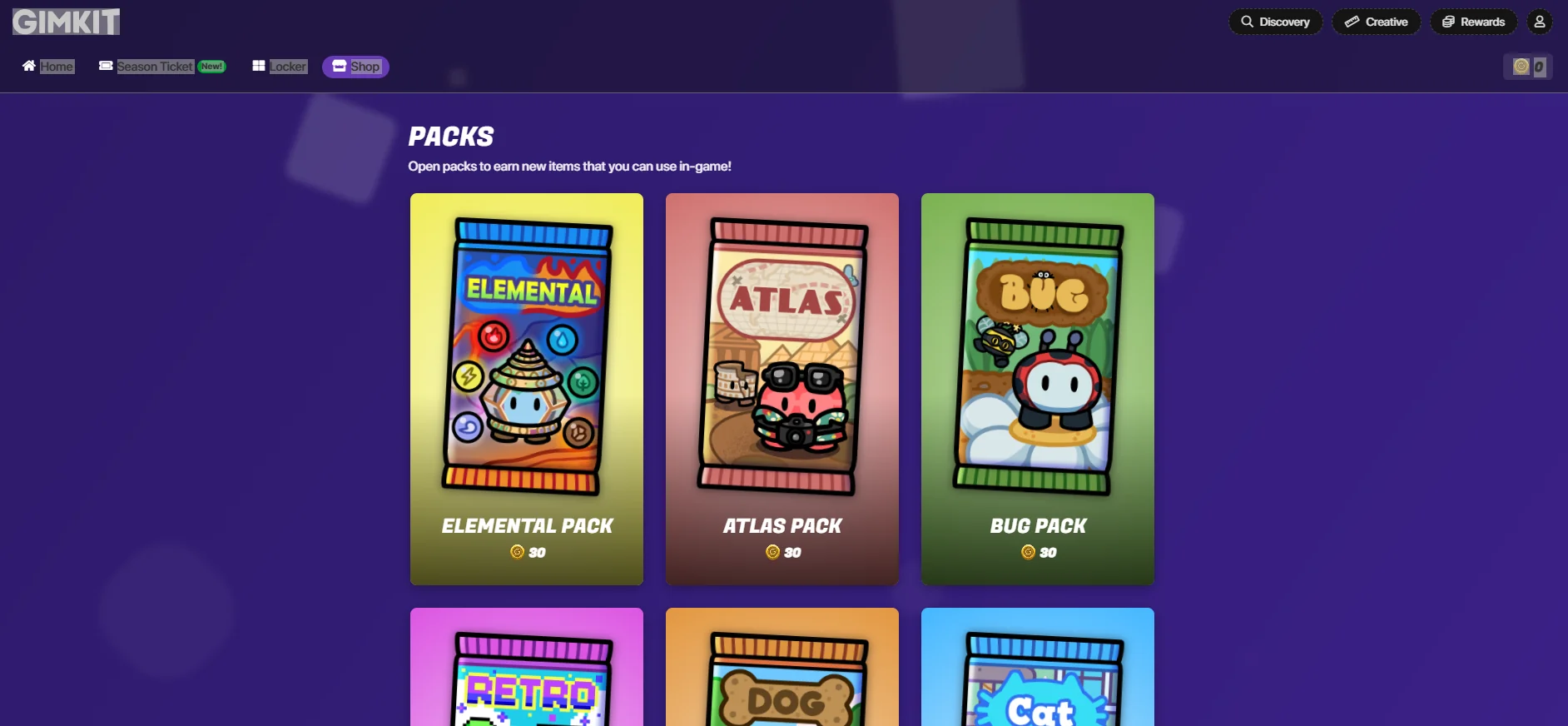Open the Rewards page
The height and width of the screenshot is (726, 1568).
click(x=1473, y=22)
